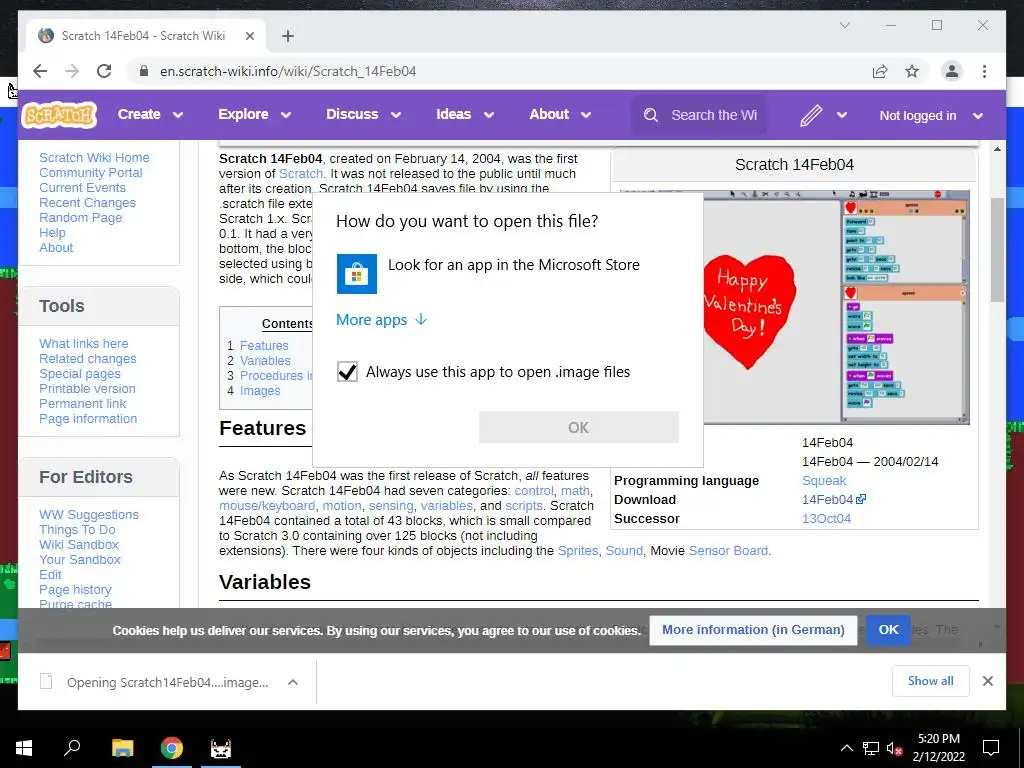The height and width of the screenshot is (768, 1024).
Task: Open the Chrome three-dot menu
Action: click(984, 71)
